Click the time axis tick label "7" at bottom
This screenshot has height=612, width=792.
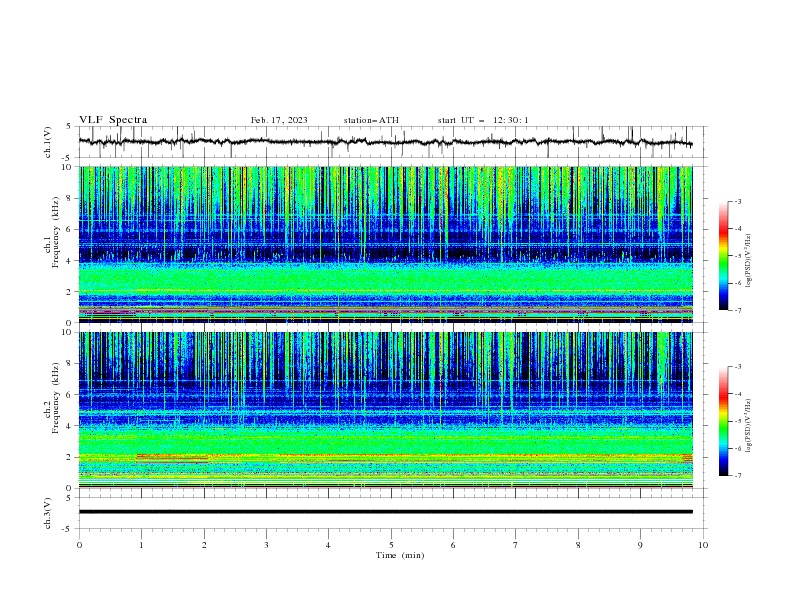516,545
